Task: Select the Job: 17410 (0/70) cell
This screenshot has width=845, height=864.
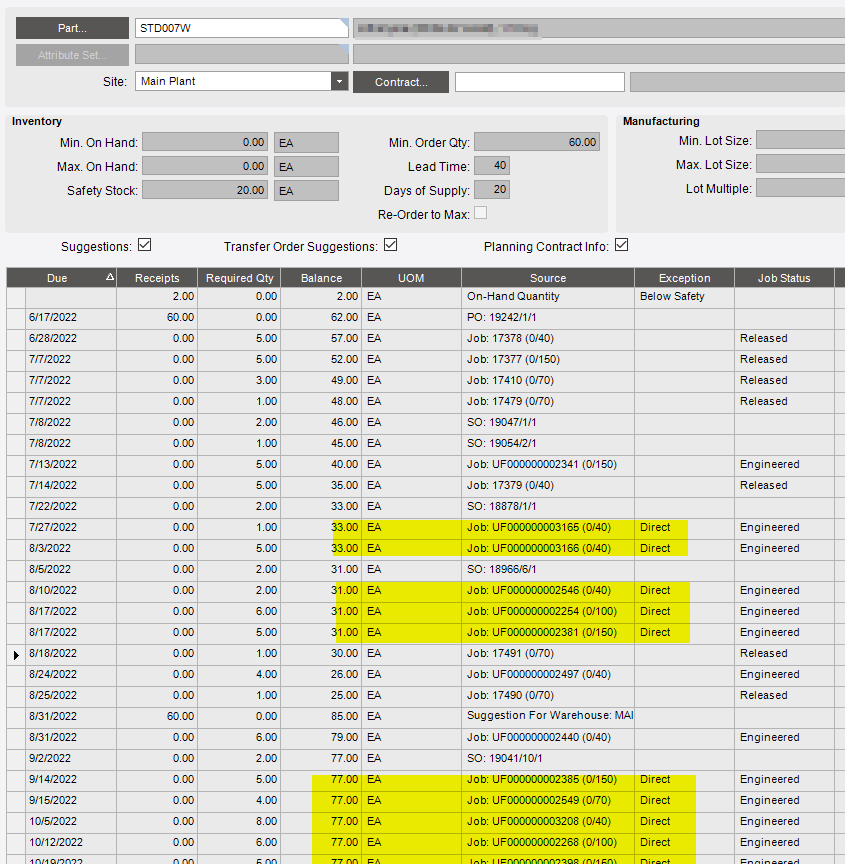Action: click(548, 380)
